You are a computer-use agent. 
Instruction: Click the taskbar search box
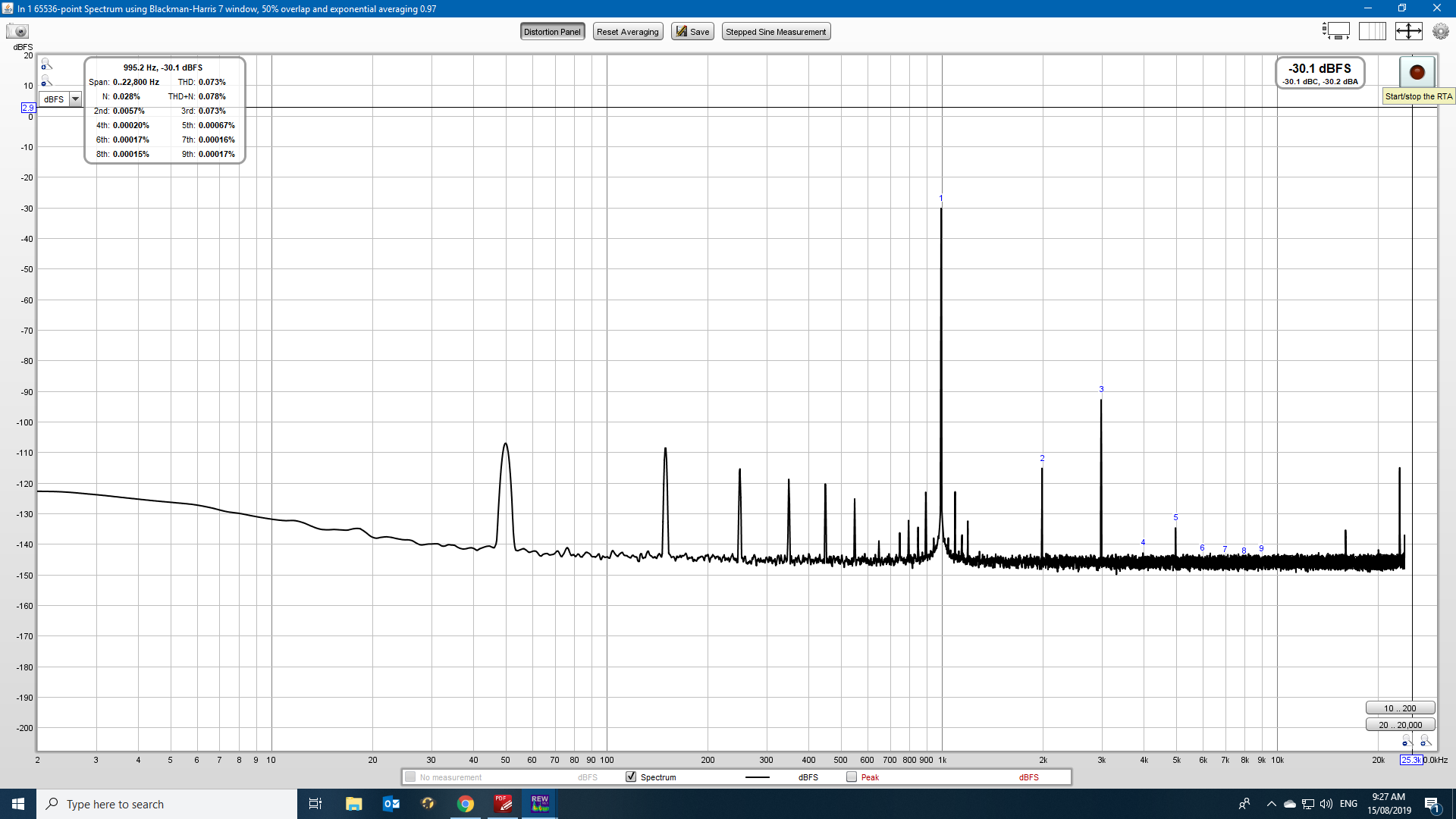(167, 804)
